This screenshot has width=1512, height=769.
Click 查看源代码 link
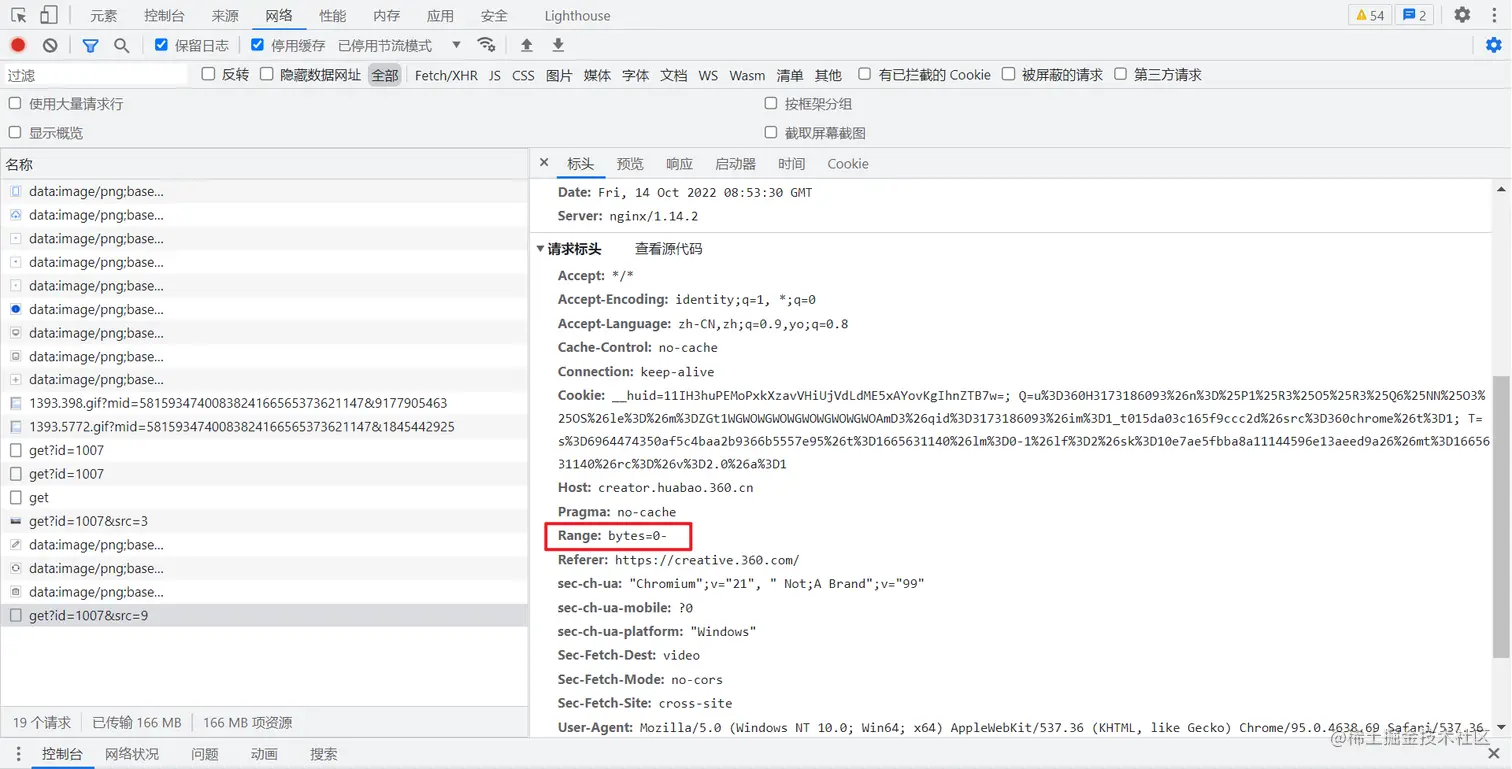(x=668, y=249)
